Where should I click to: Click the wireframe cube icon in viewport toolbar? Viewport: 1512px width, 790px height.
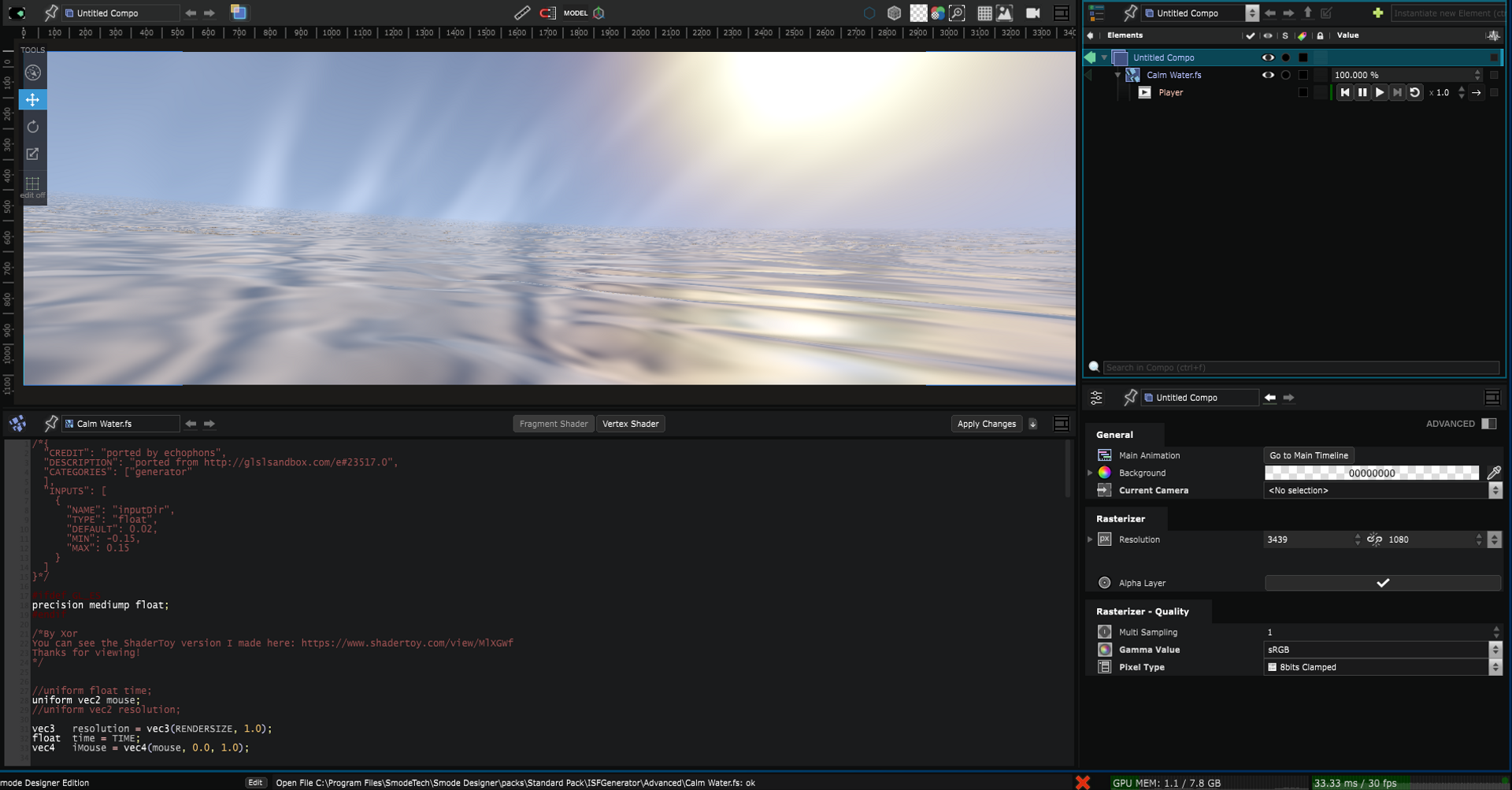[x=894, y=13]
